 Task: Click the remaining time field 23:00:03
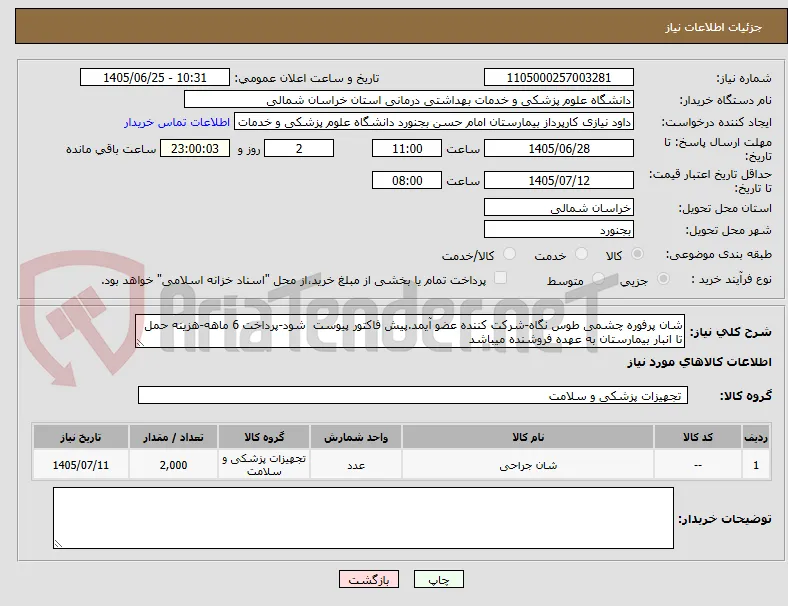195,148
